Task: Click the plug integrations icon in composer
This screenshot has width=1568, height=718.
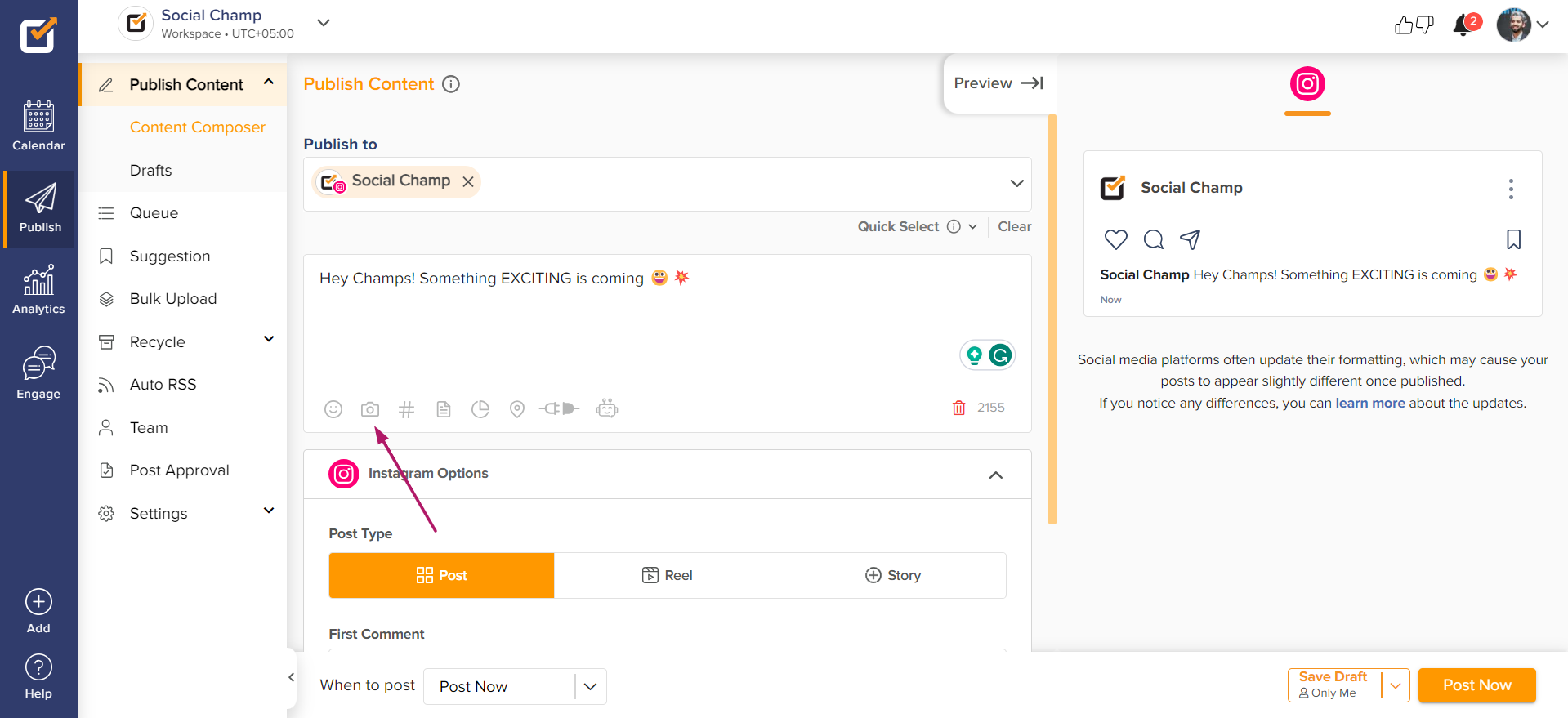Action: tap(560, 408)
